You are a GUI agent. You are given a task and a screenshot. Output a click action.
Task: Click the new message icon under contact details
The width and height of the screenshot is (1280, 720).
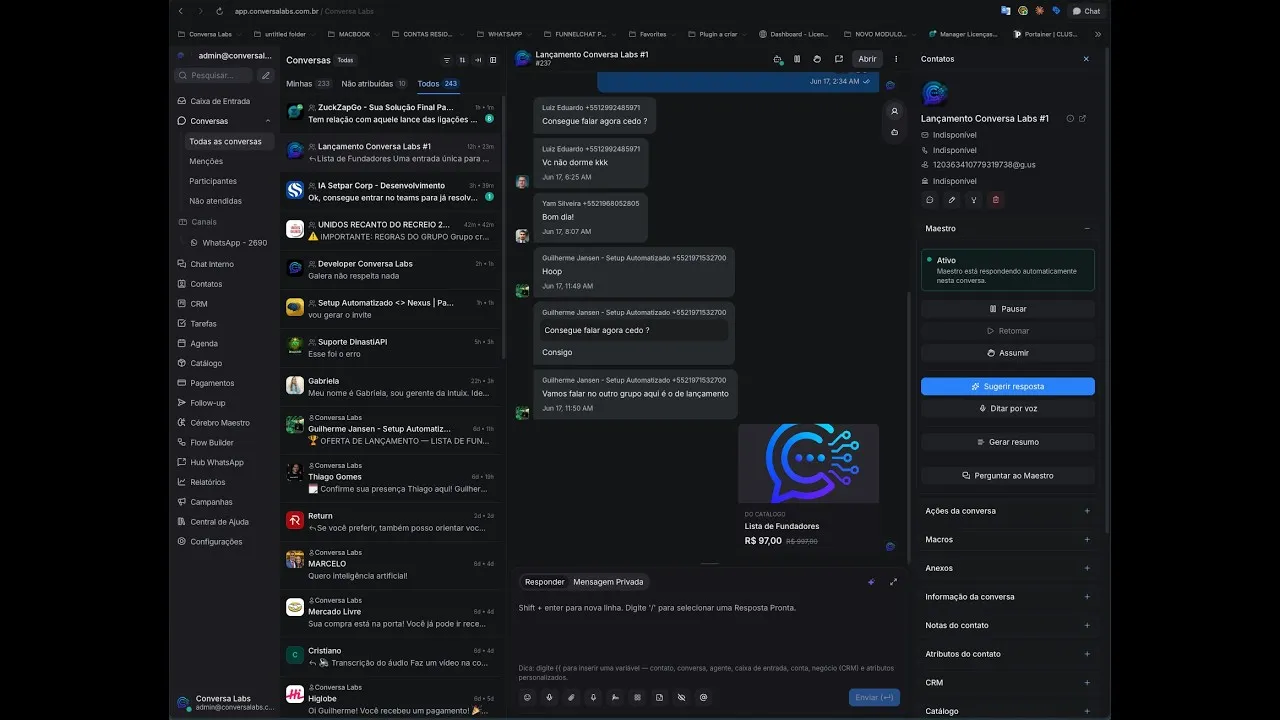tap(930, 200)
